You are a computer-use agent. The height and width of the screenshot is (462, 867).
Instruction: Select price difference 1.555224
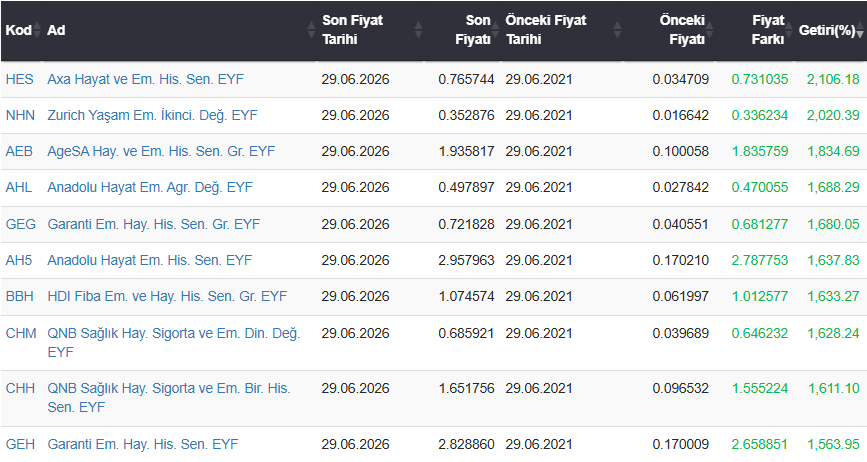[760, 388]
